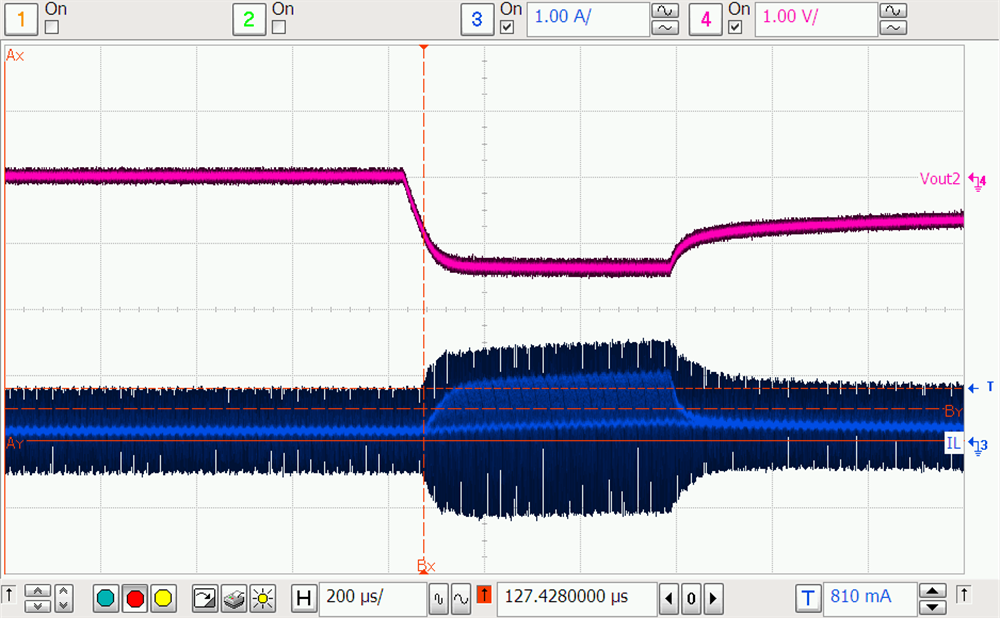Click the up stepper beside 810 mA
1001x619 pixels.
931,592
